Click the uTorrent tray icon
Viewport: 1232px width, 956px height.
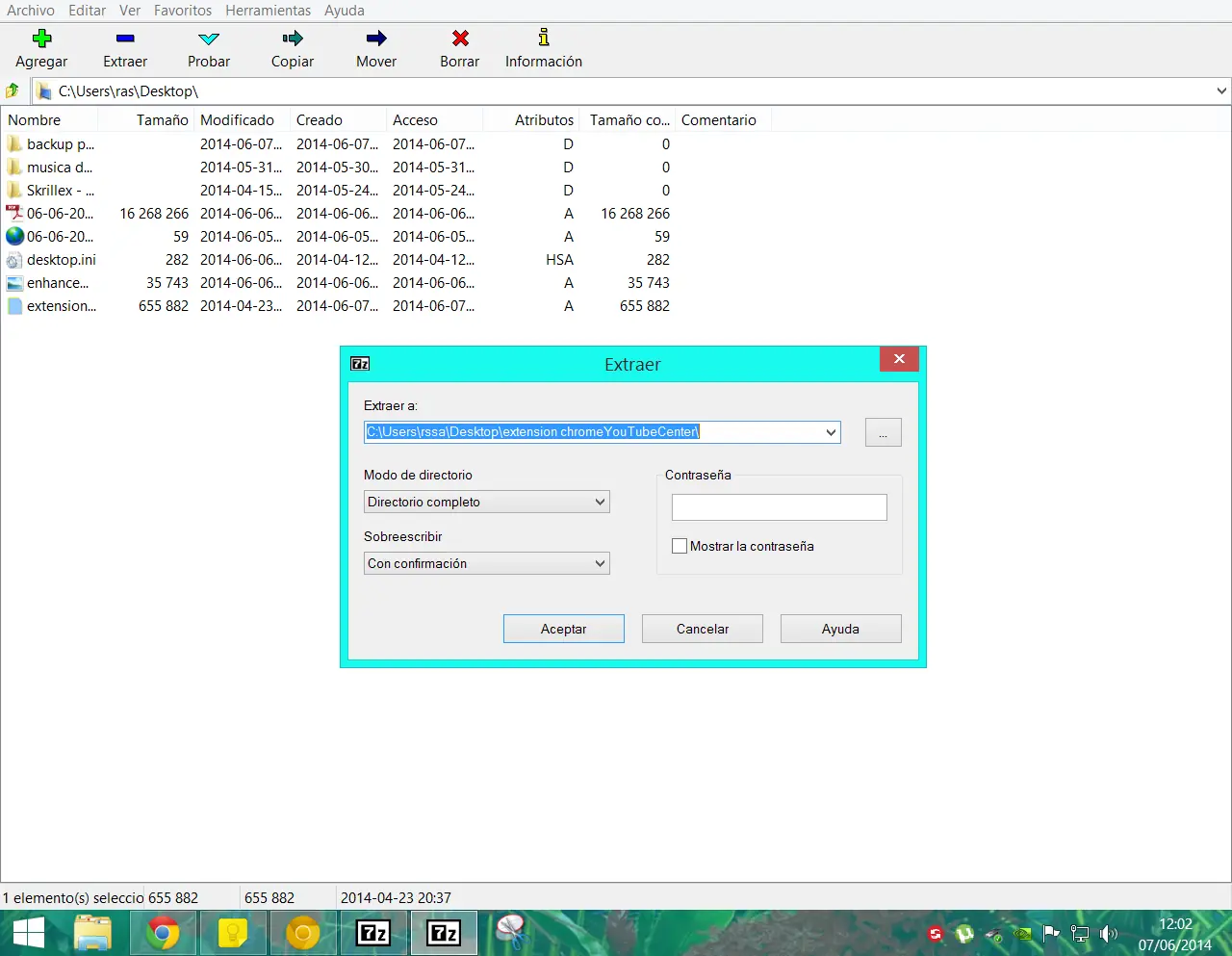click(x=964, y=933)
